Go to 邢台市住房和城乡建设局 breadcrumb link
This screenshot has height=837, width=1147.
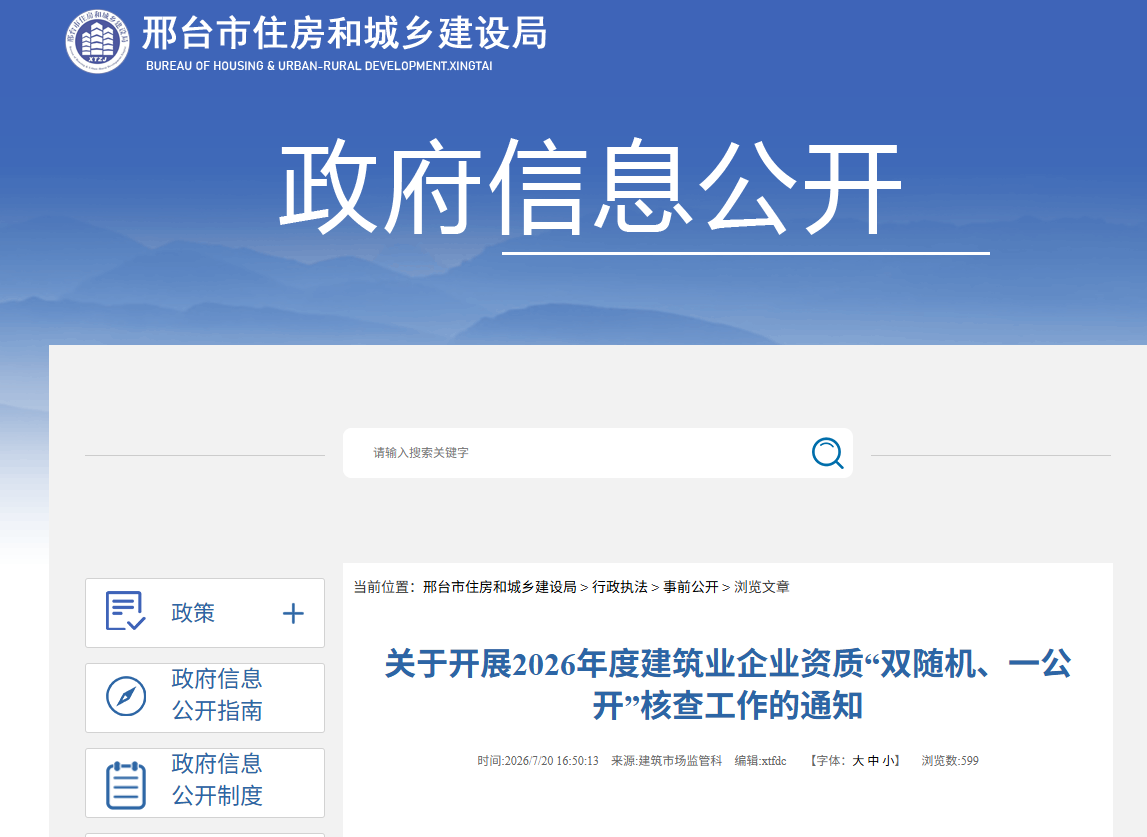(500, 587)
